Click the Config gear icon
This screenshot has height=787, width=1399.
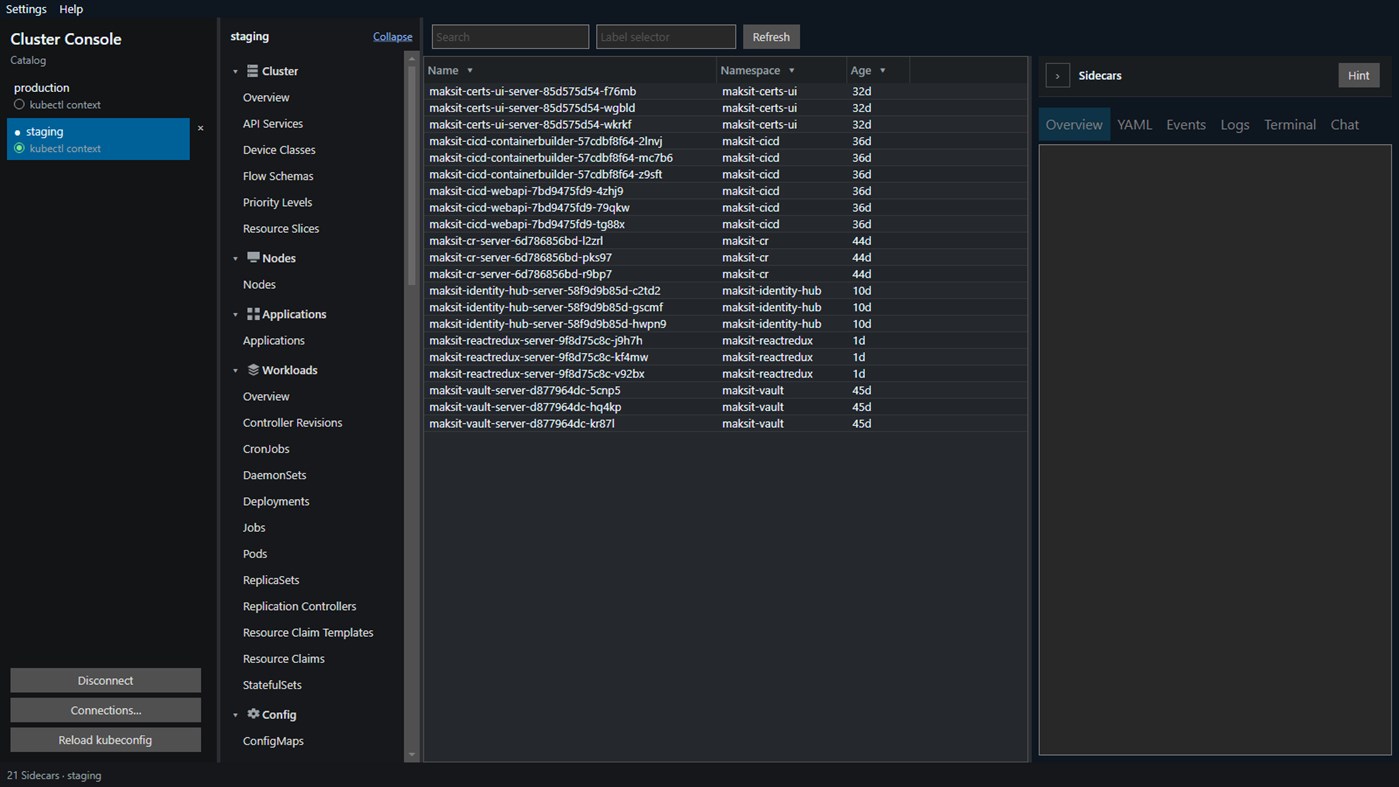click(x=253, y=714)
